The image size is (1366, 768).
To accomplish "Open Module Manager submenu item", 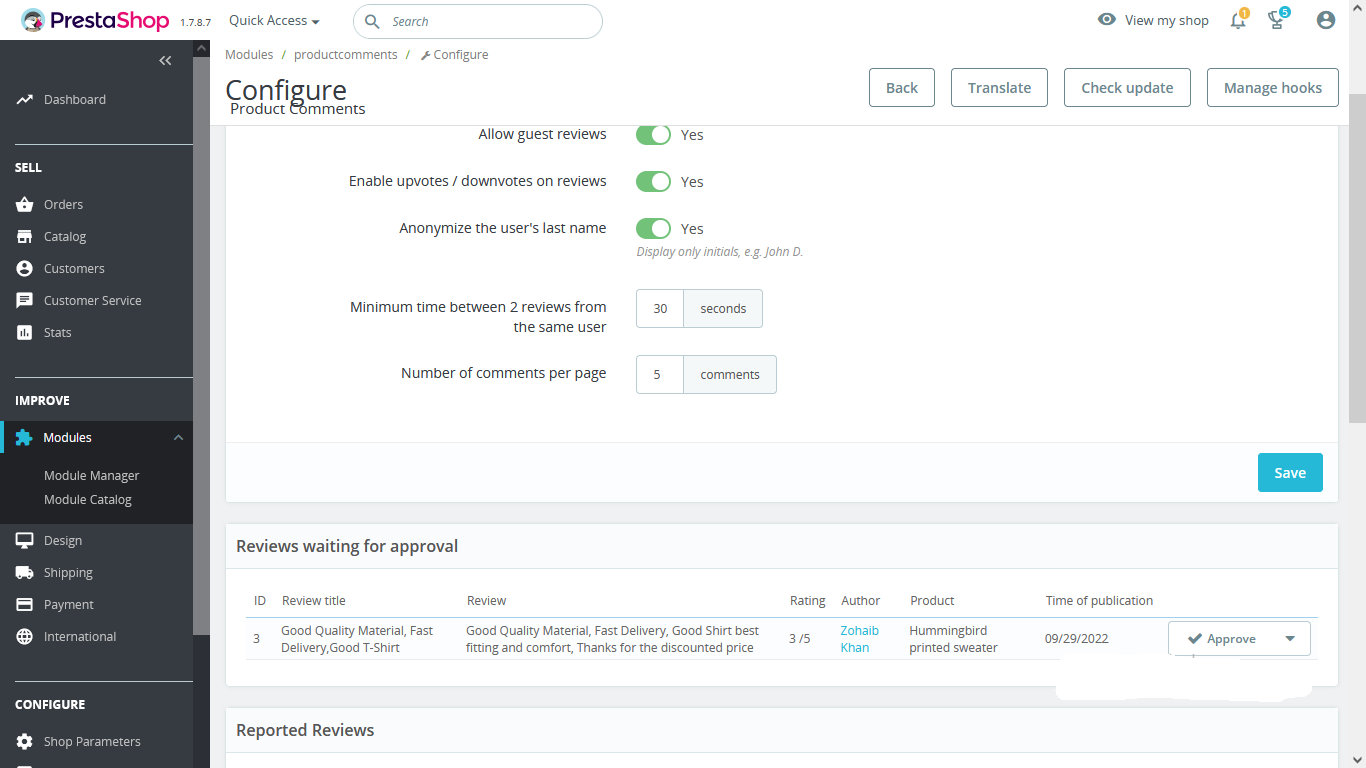I will click(92, 476).
